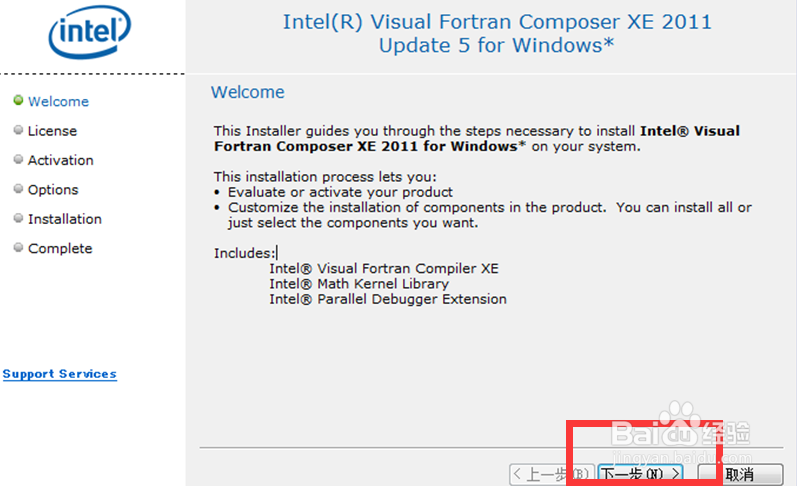797x486 pixels.
Task: Click the Intel logo
Action: tap(89, 32)
